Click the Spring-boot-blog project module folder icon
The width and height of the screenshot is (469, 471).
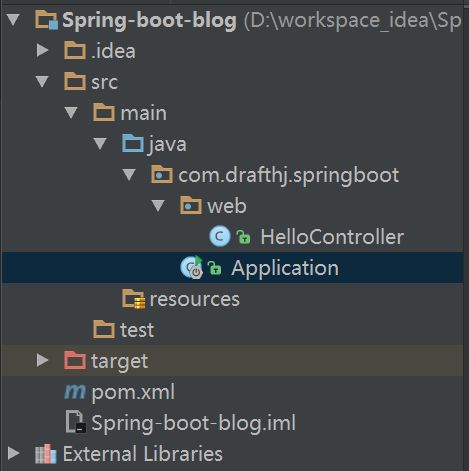(47, 20)
